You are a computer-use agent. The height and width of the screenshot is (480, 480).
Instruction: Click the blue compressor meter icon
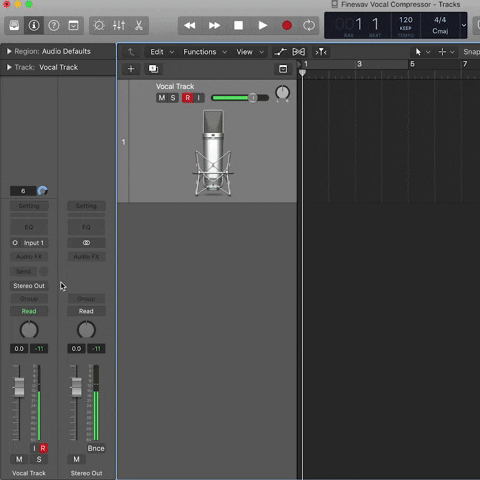coord(42,191)
